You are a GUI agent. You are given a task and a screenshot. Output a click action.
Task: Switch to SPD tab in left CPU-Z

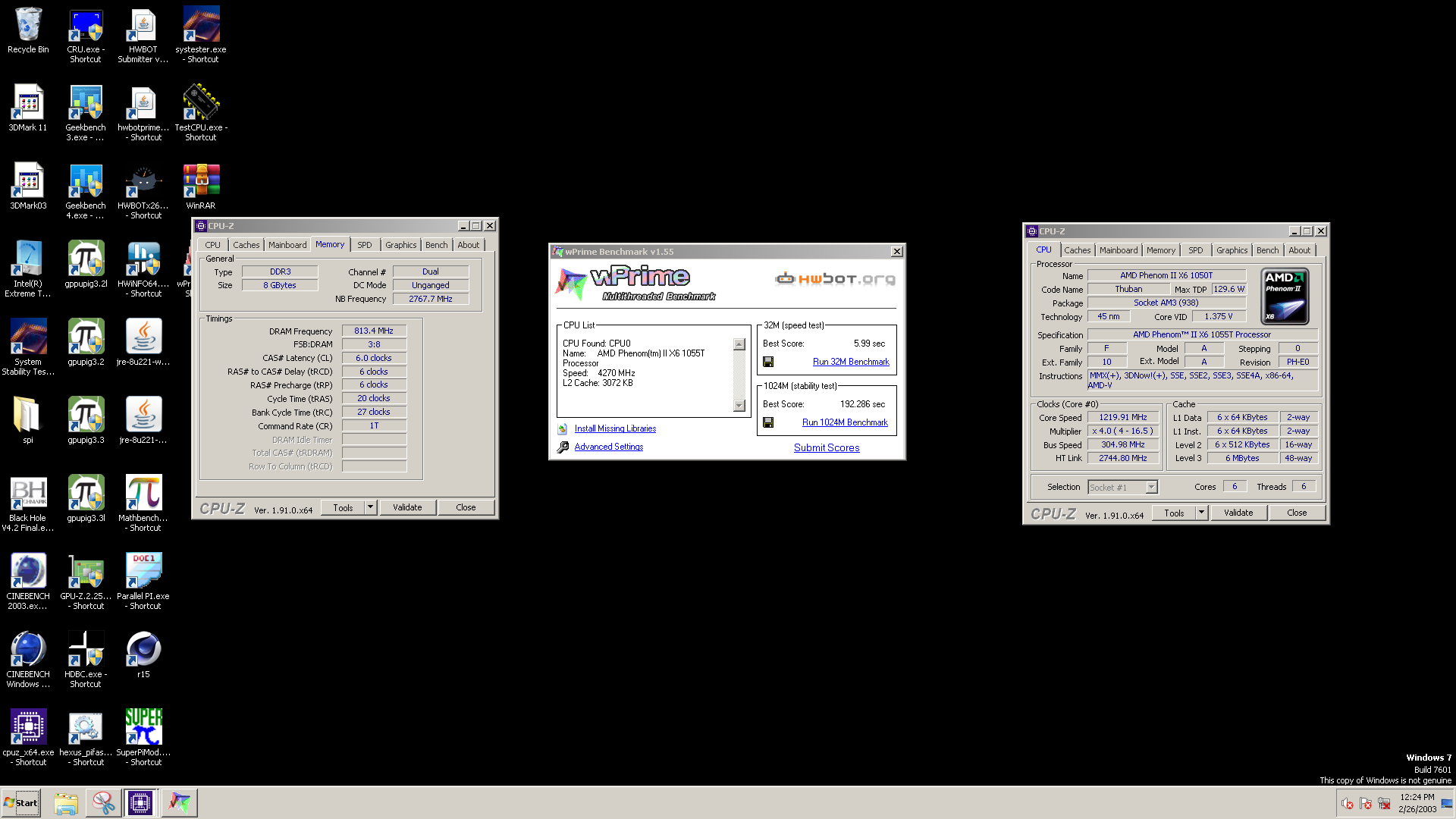(365, 245)
